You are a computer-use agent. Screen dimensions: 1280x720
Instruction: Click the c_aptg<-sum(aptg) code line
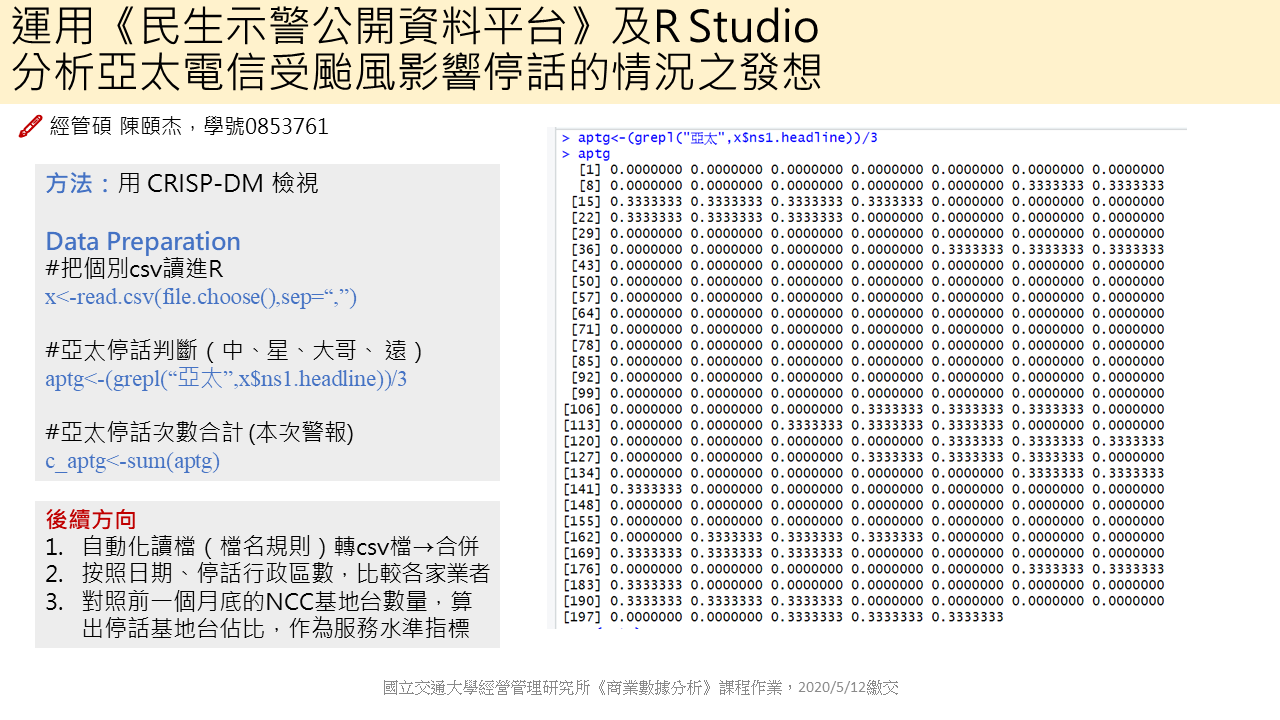[132, 461]
